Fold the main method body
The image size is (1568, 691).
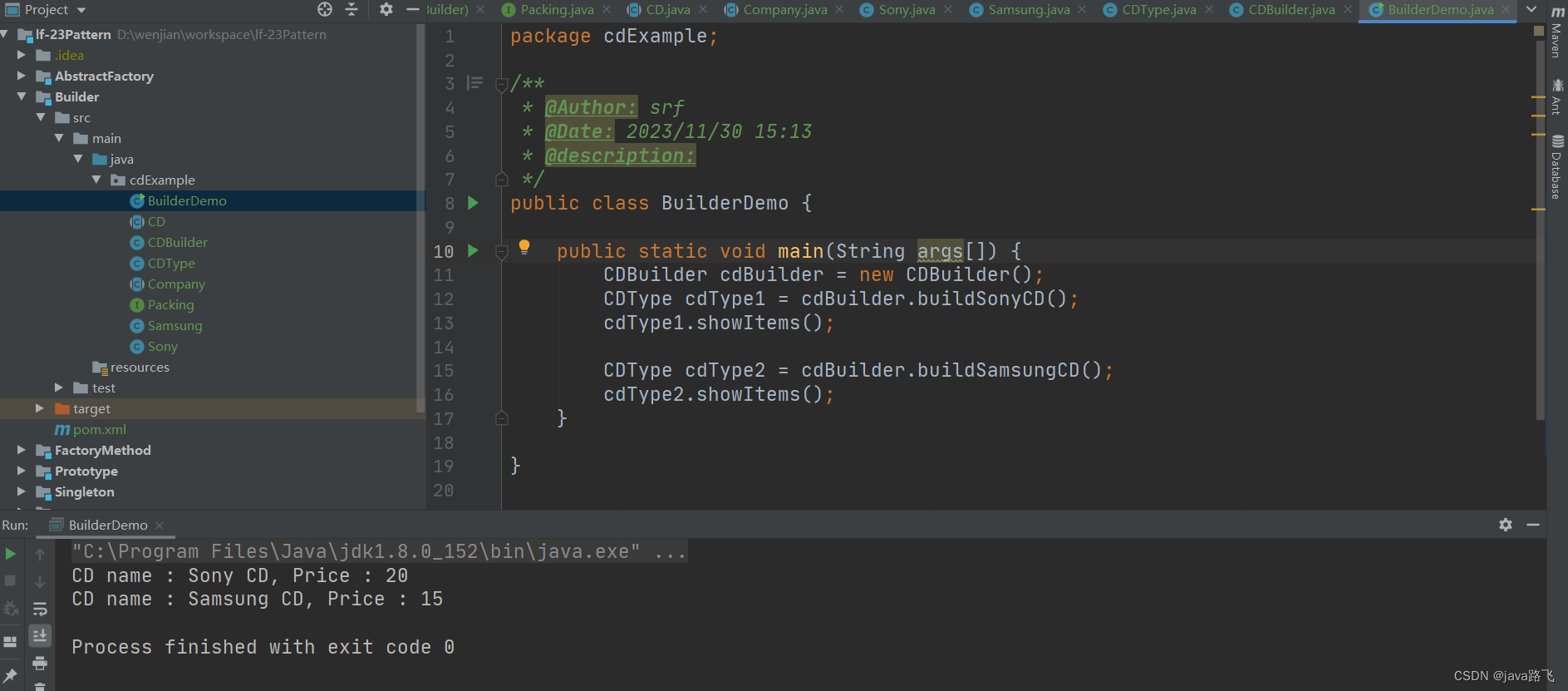pos(501,251)
